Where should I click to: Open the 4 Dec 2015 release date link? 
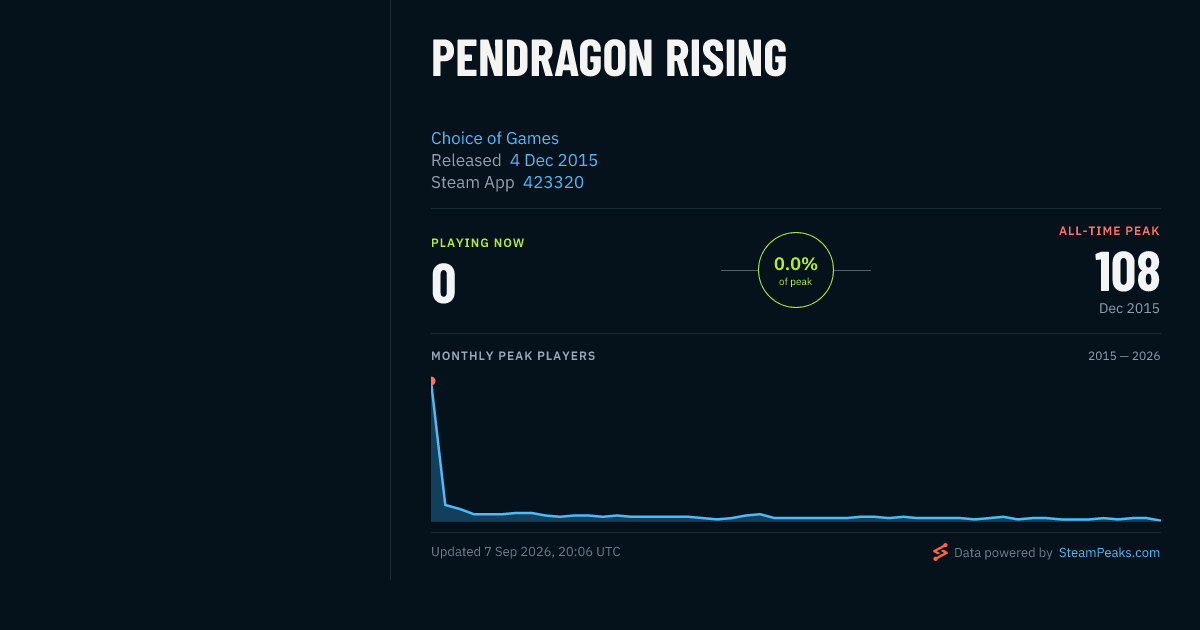554,160
